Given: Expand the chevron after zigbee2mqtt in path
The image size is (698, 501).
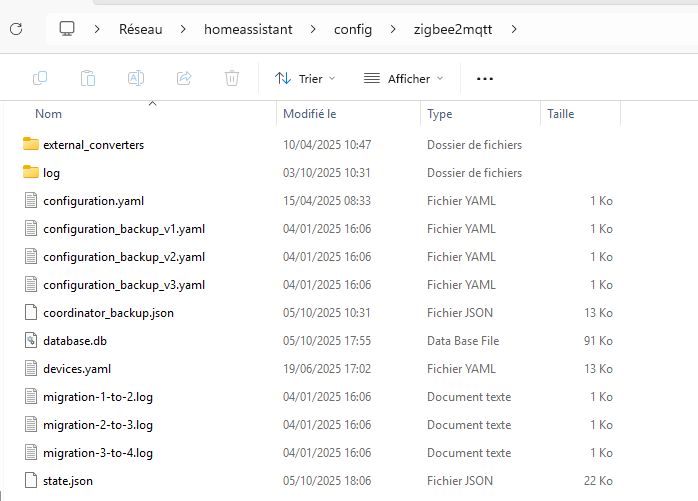Looking at the screenshot, I should point(514,29).
